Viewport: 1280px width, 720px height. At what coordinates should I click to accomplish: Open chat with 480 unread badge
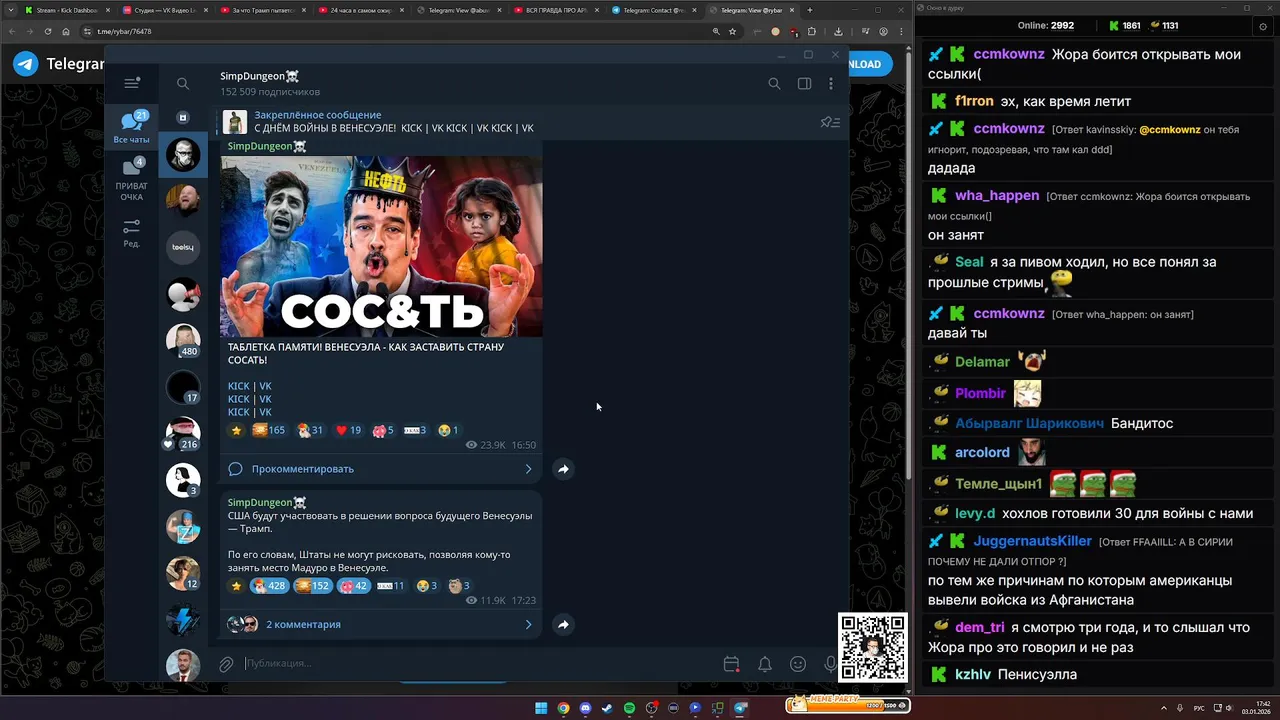coord(183,340)
